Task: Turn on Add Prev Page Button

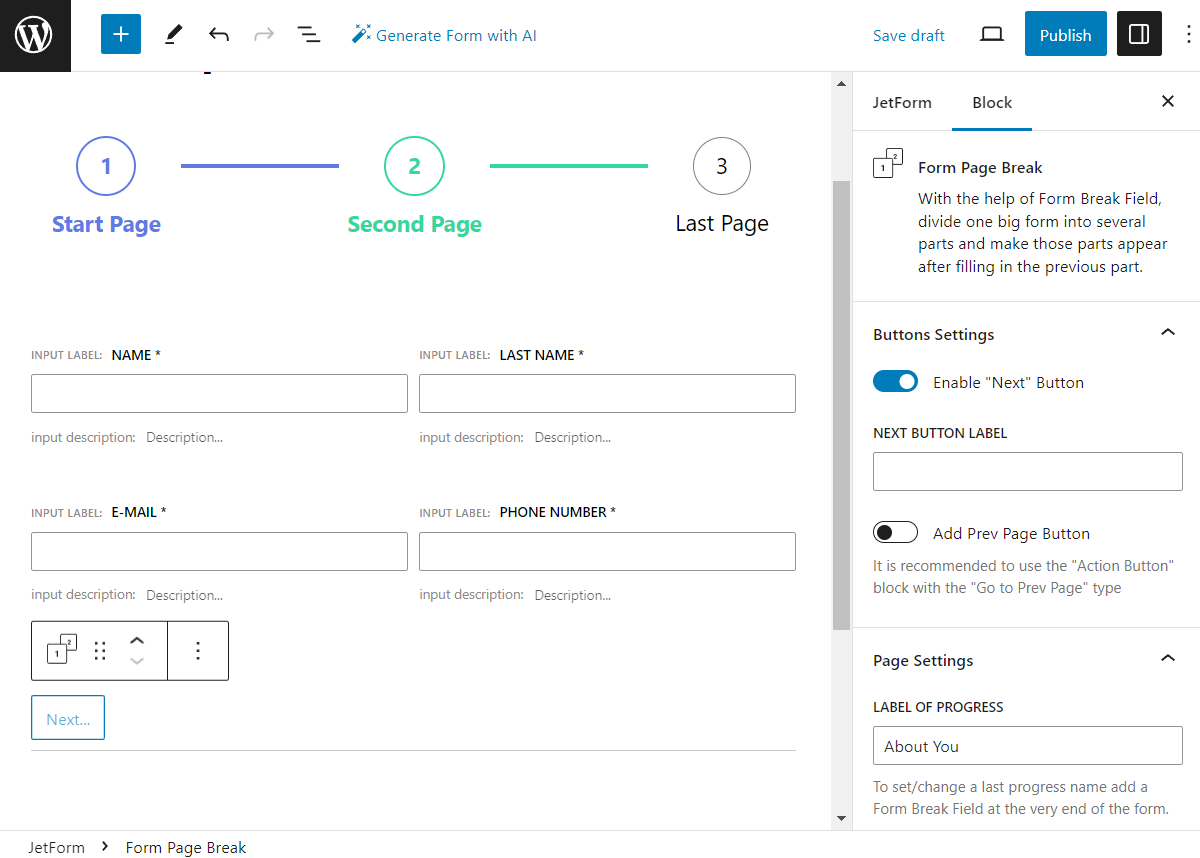Action: point(895,531)
